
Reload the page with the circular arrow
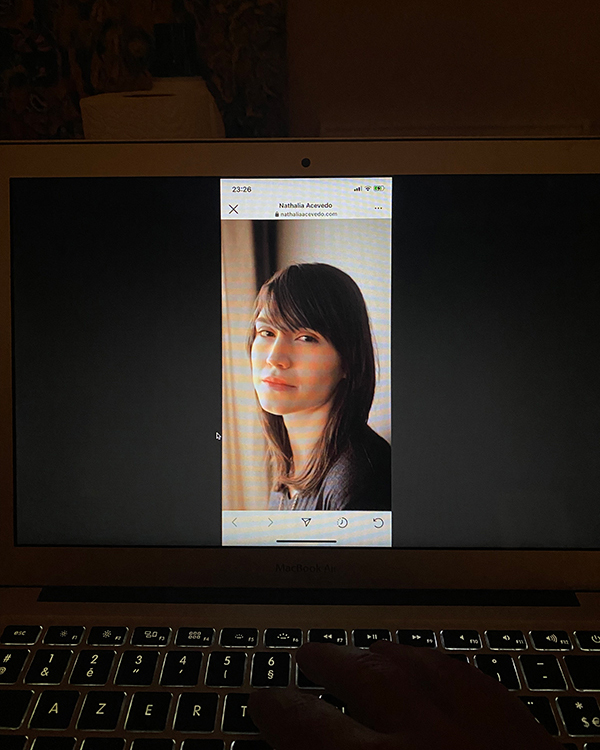378,522
